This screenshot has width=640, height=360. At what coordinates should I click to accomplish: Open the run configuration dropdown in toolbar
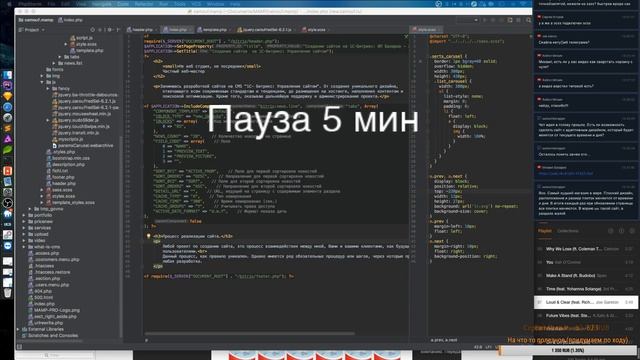pyautogui.click(x=467, y=20)
